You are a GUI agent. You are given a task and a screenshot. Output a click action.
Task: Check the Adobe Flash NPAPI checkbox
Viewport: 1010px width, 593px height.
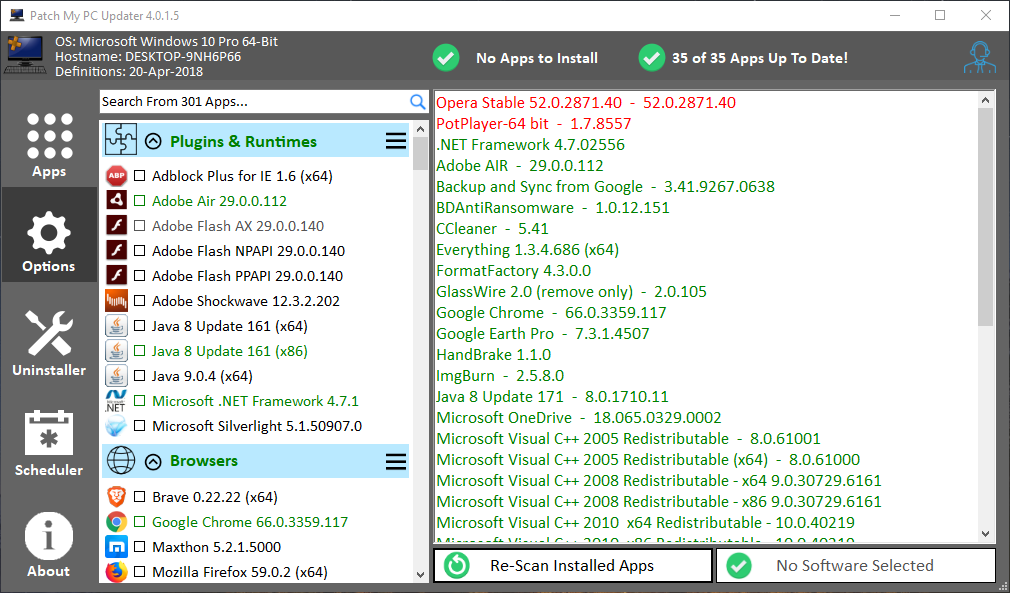coord(139,251)
